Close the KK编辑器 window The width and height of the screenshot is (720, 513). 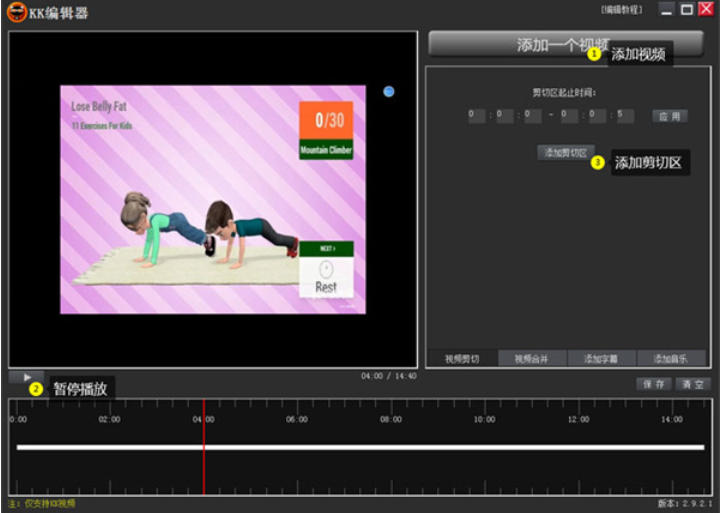pos(706,9)
